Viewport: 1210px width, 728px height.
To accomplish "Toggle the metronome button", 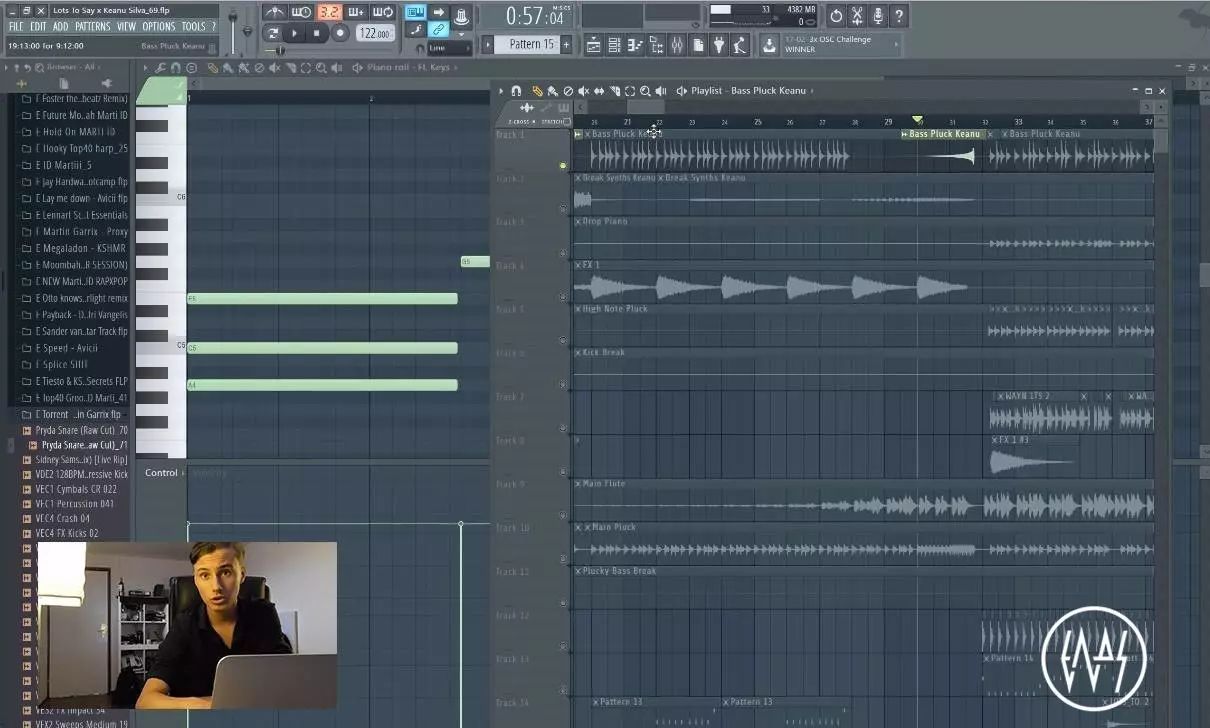I will pyautogui.click(x=274, y=12).
